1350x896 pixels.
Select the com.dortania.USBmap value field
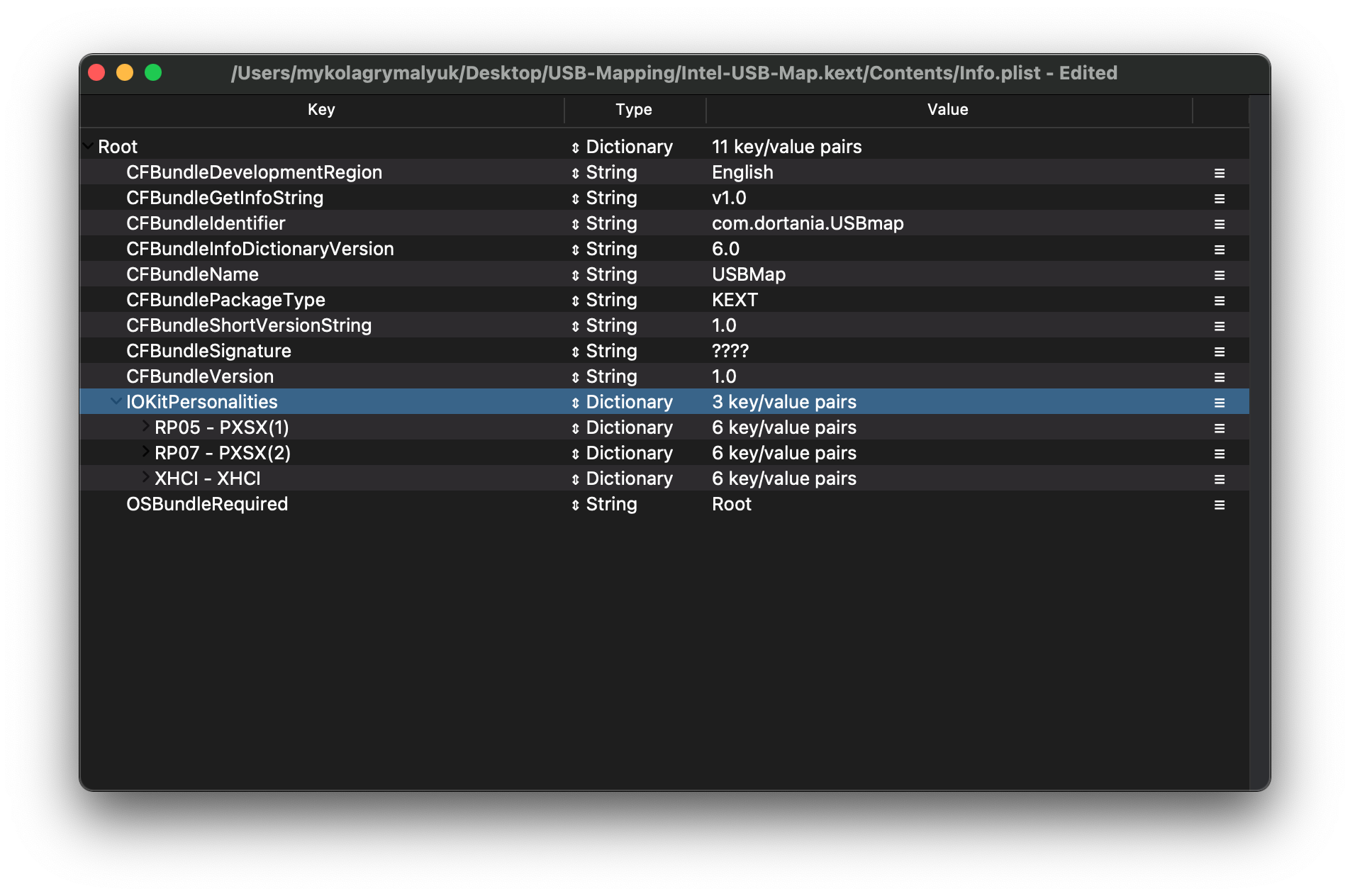[x=808, y=224]
